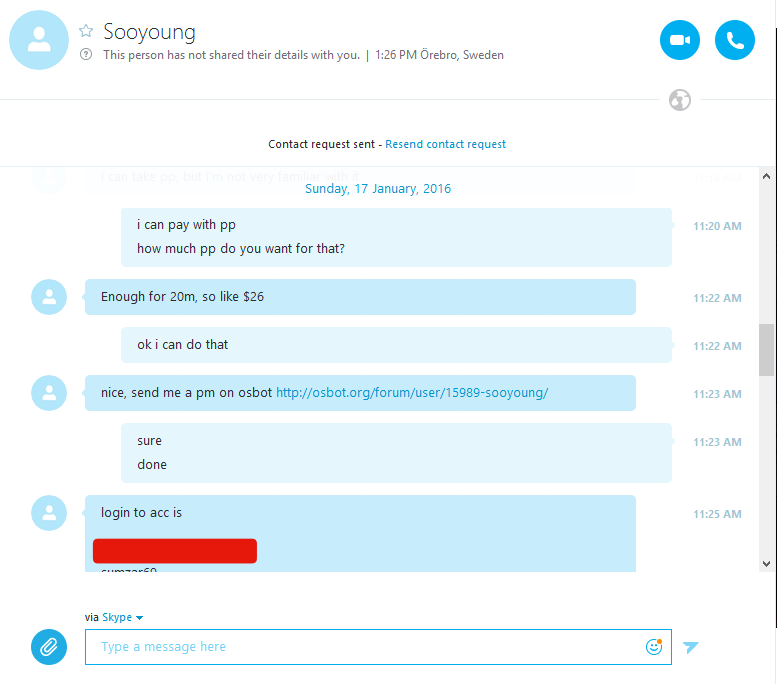Open the globe translator icon
Screen dimensions: 777x684
tap(679, 100)
